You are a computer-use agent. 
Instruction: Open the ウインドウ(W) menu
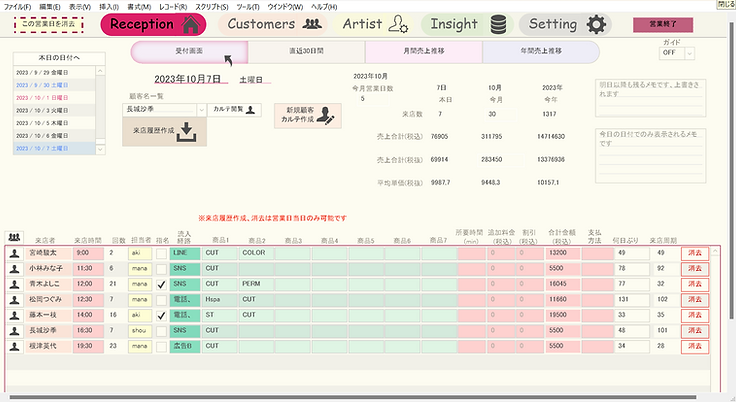coord(285,7)
